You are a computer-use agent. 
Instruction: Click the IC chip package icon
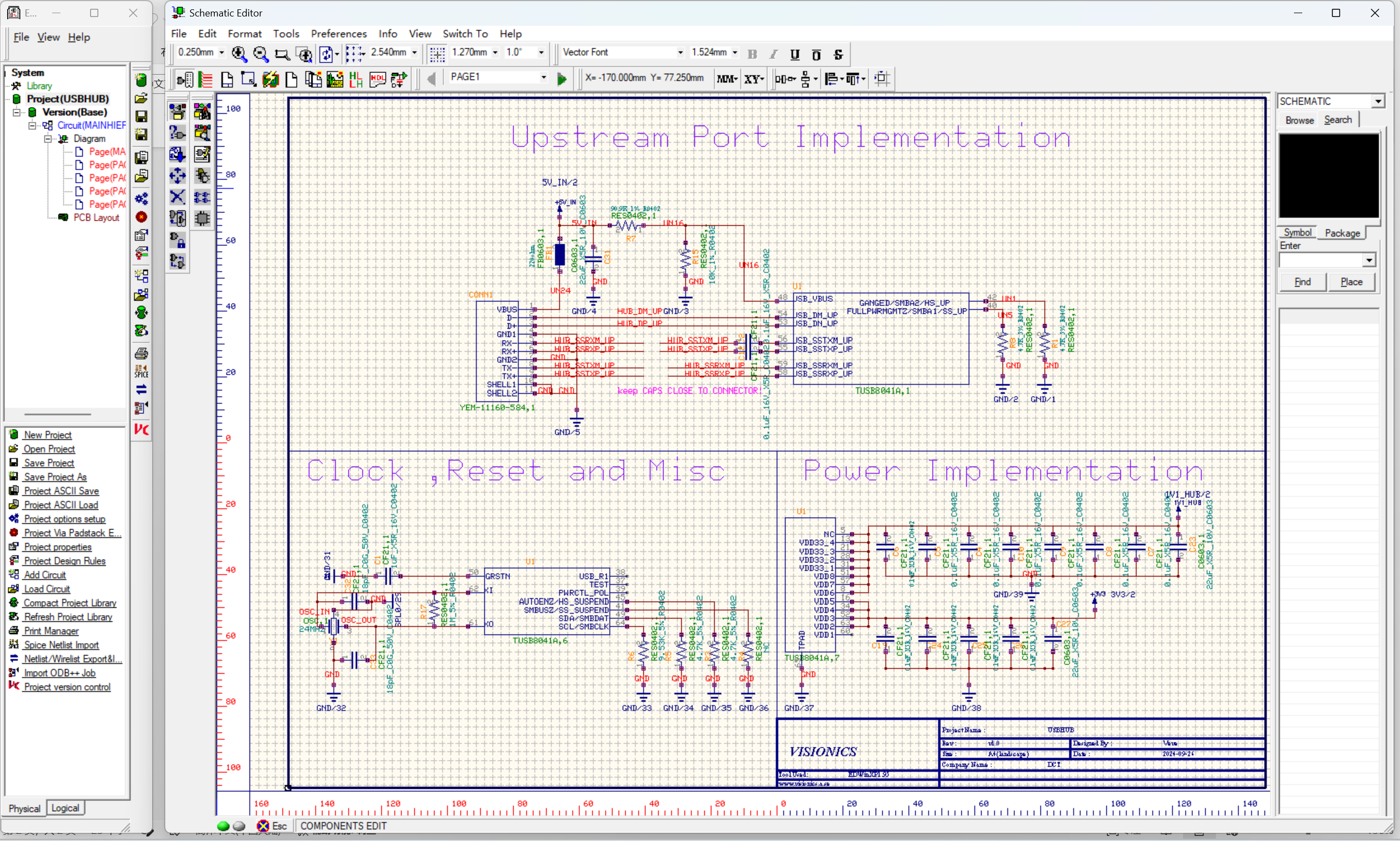point(203,218)
